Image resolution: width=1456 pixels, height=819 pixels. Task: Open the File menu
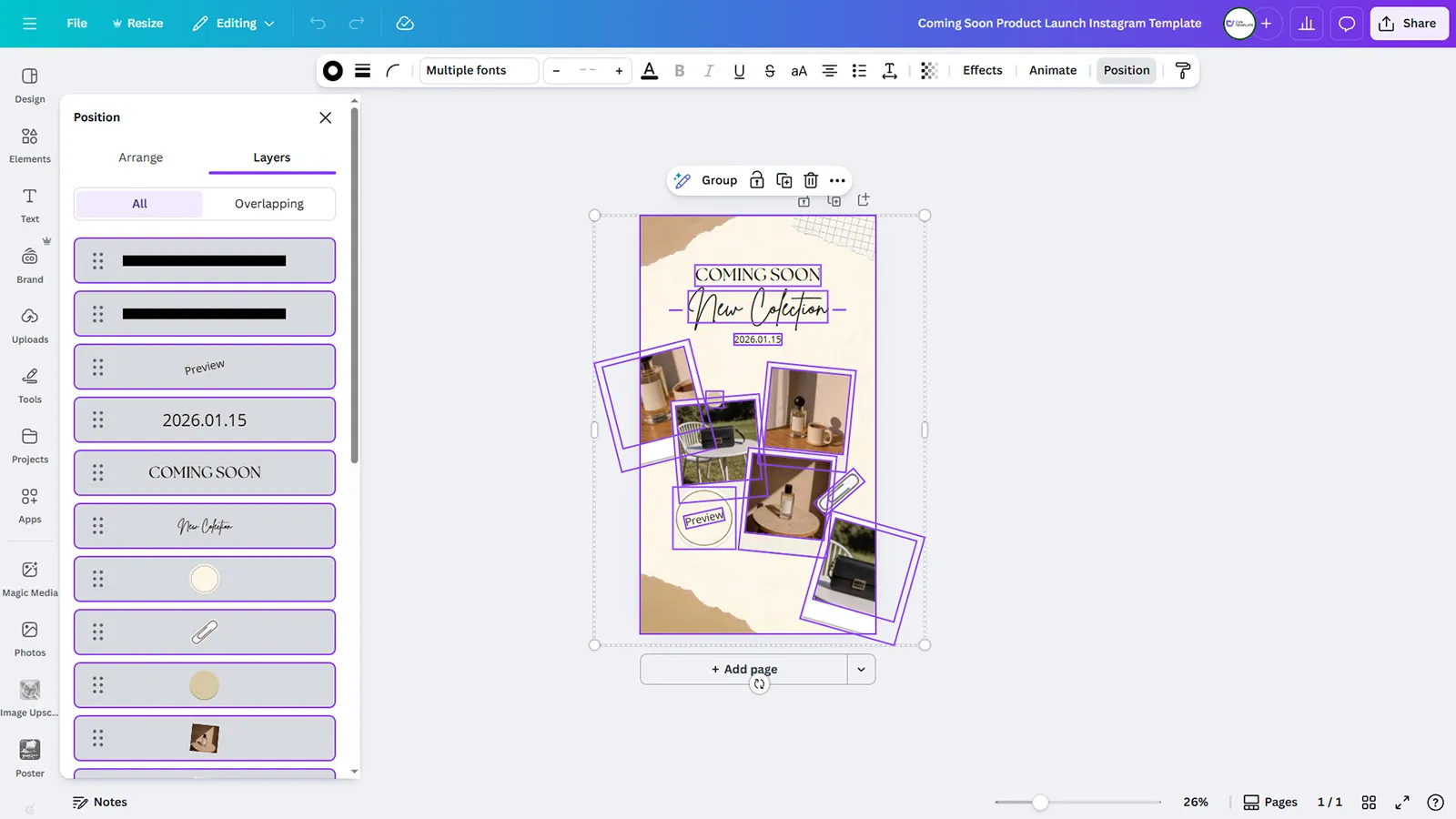click(76, 24)
